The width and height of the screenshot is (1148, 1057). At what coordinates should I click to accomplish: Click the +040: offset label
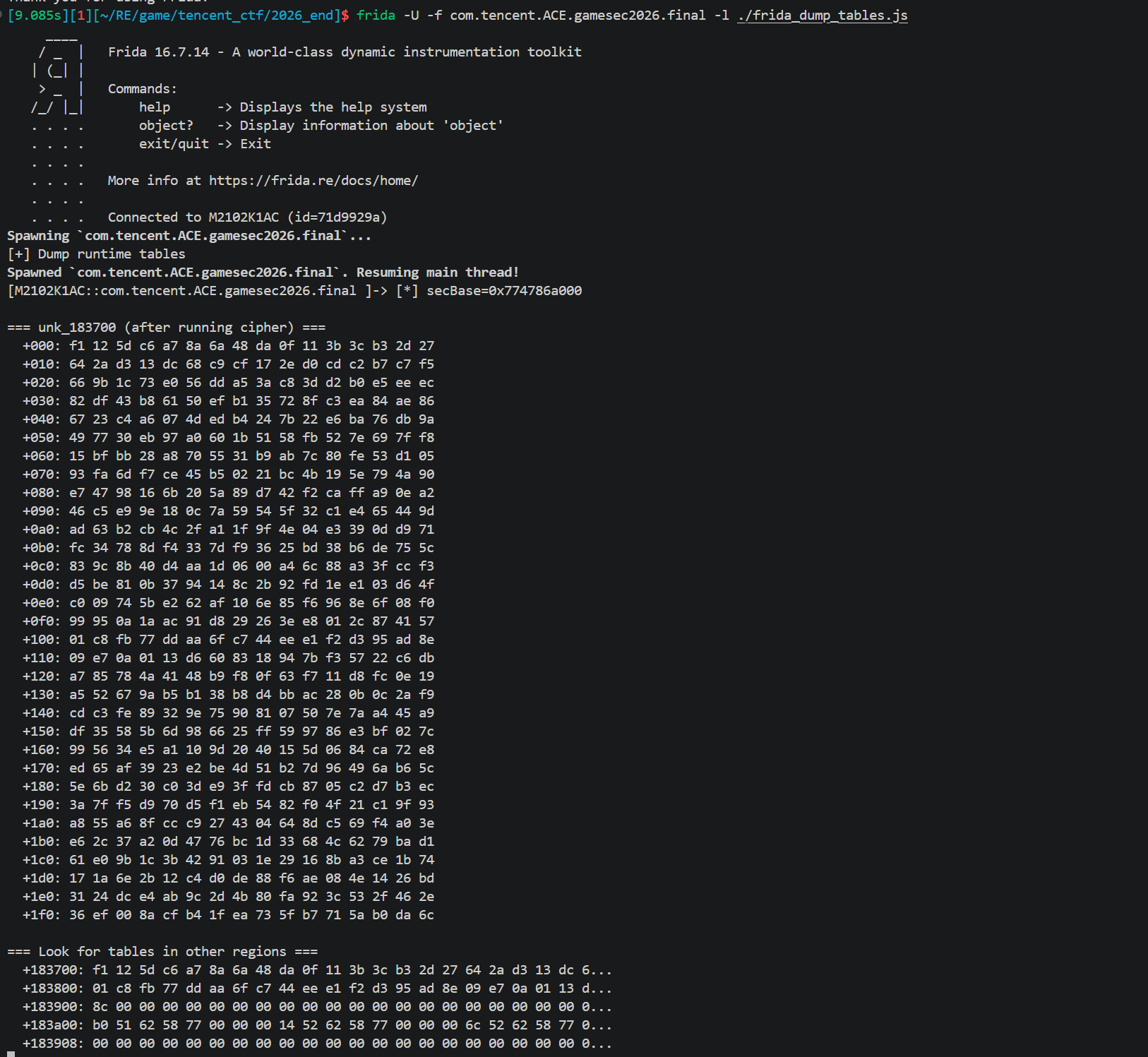[42, 419]
